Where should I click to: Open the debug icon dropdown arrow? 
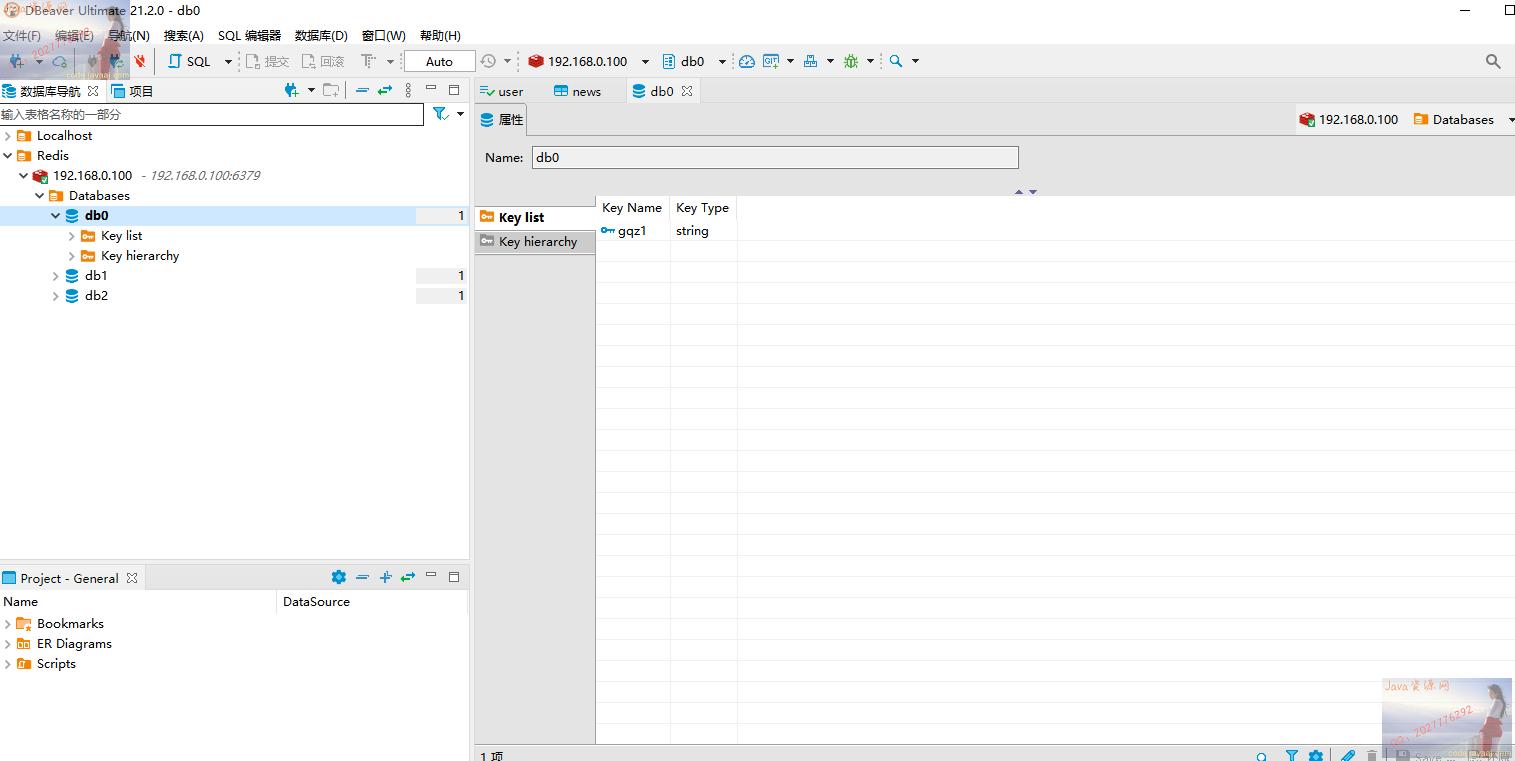(870, 62)
